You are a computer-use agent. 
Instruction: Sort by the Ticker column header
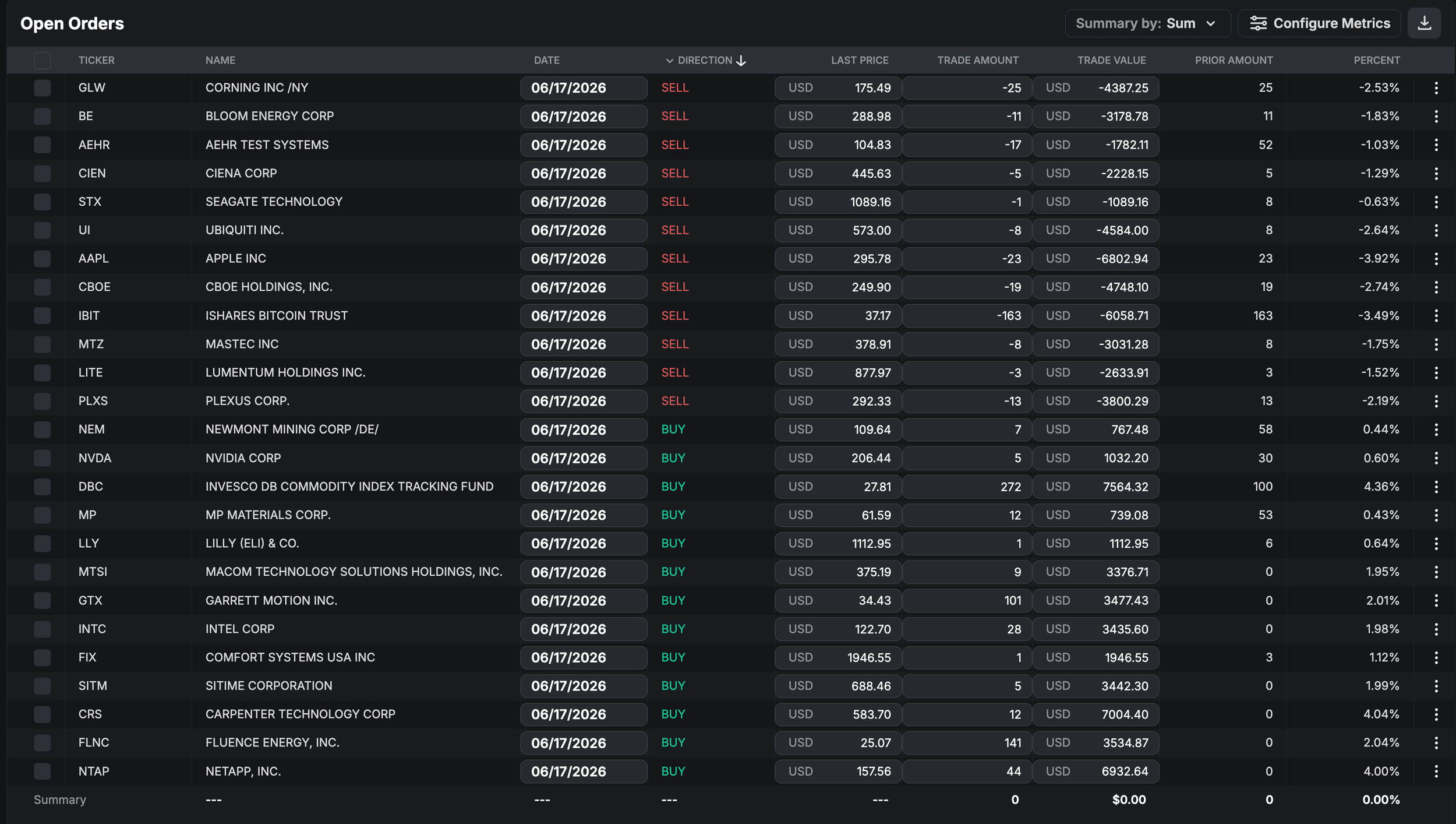pyautogui.click(x=97, y=61)
